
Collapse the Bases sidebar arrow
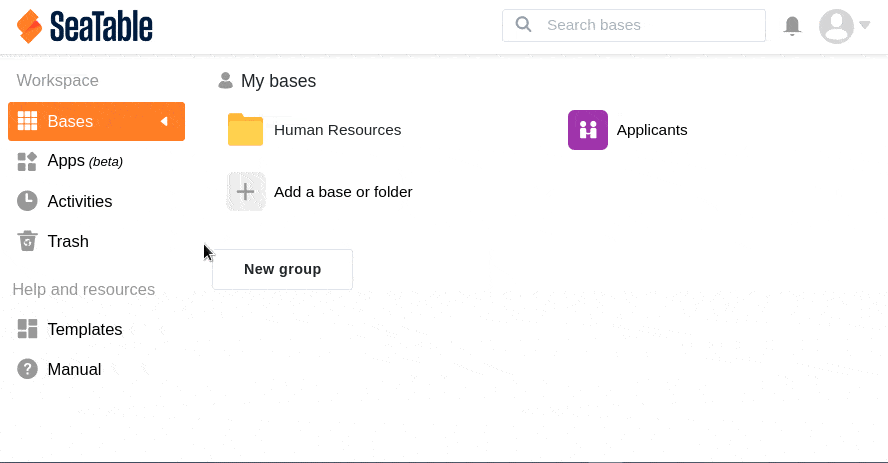click(x=164, y=121)
